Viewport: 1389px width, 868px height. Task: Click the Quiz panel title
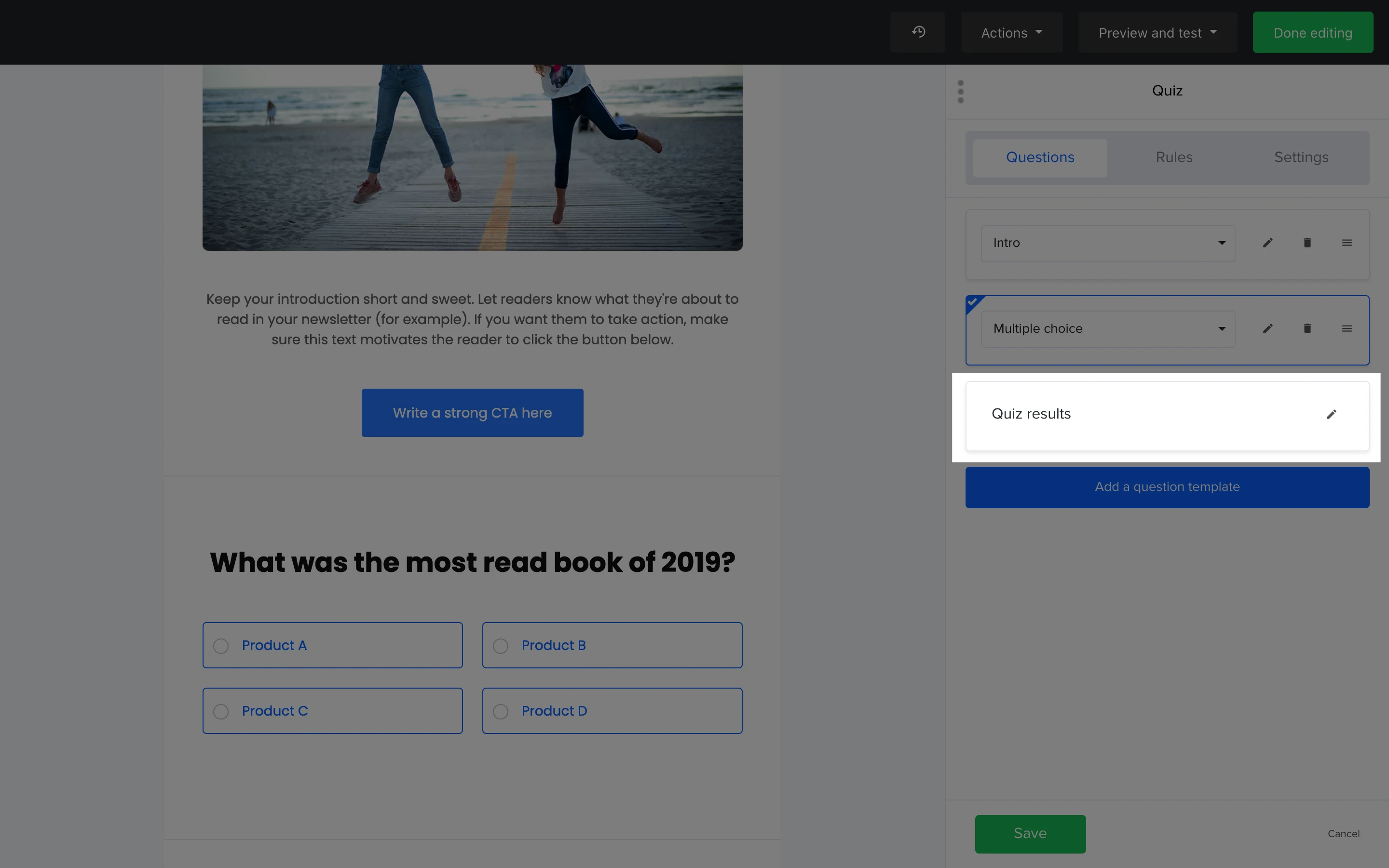click(x=1167, y=91)
